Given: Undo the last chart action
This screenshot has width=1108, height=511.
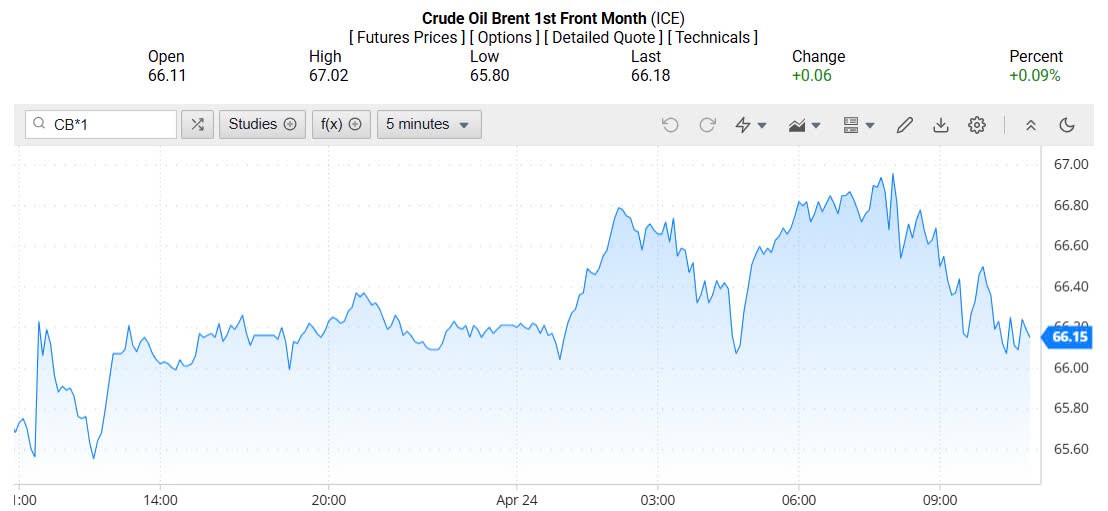Looking at the screenshot, I should pyautogui.click(x=670, y=125).
